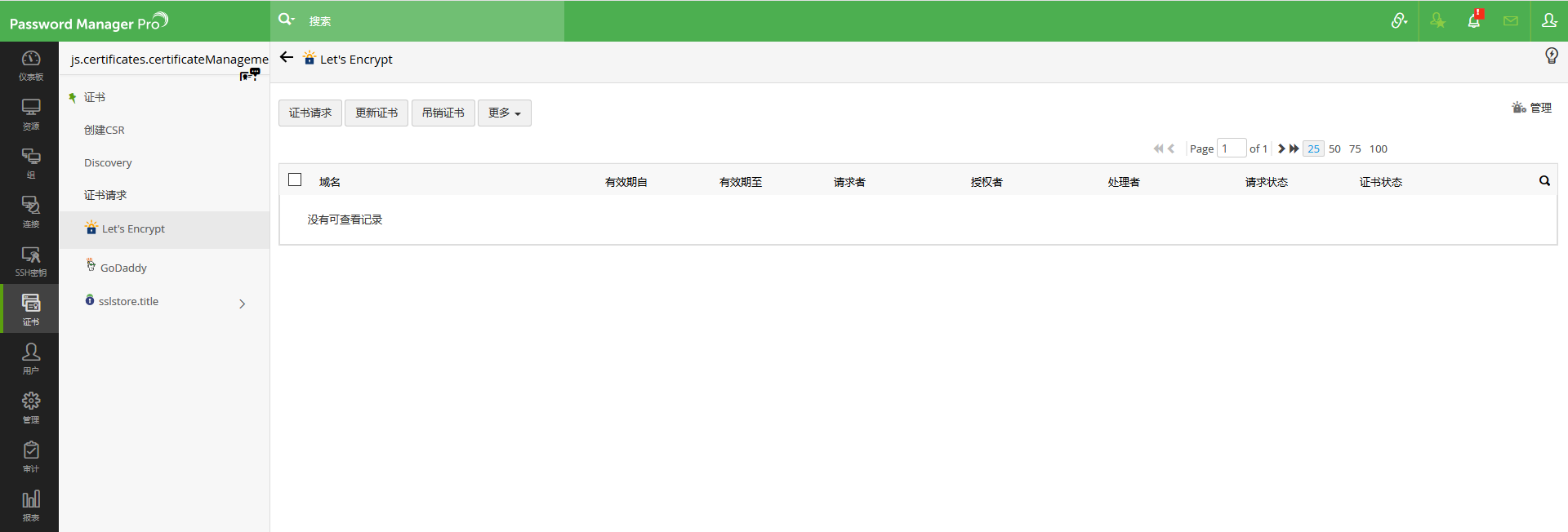Viewport: 1568px width, 532px height.
Task: Click the 证书请求 toolbar button
Action: tap(310, 113)
